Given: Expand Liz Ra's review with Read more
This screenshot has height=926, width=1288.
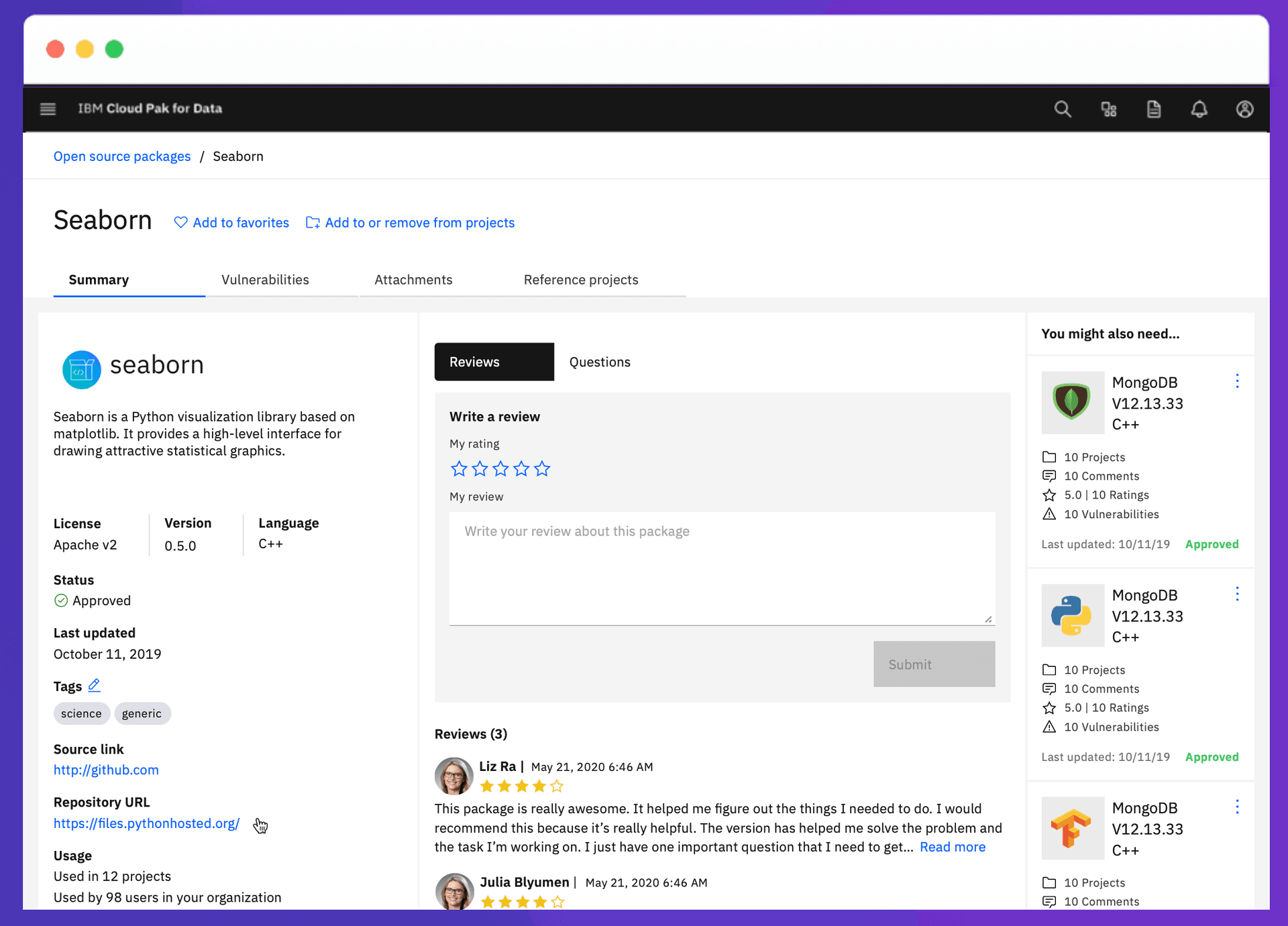Looking at the screenshot, I should tap(952, 847).
